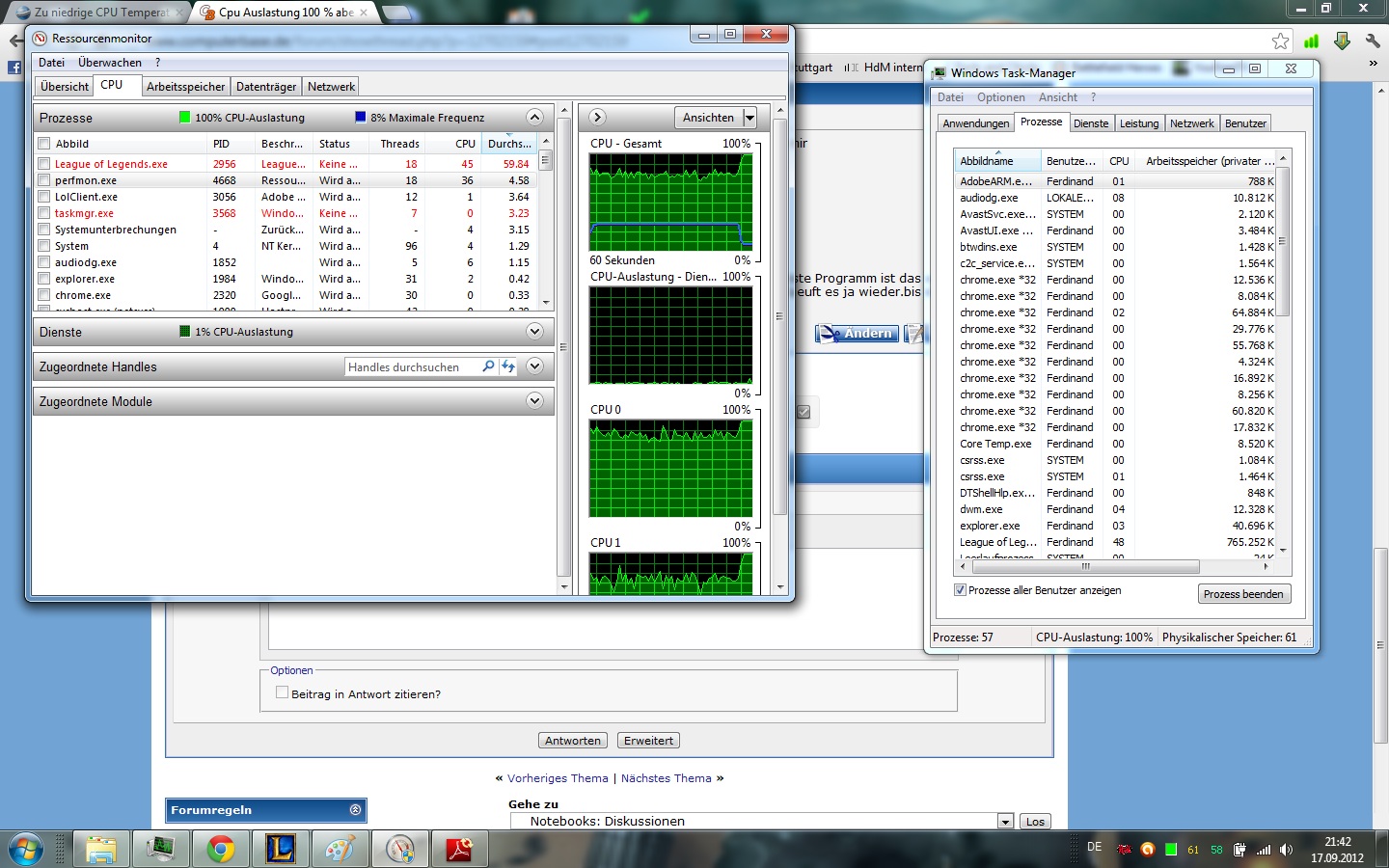The image size is (1389, 868).
Task: Tick the Abbild select-all checkbox
Action: 43,144
